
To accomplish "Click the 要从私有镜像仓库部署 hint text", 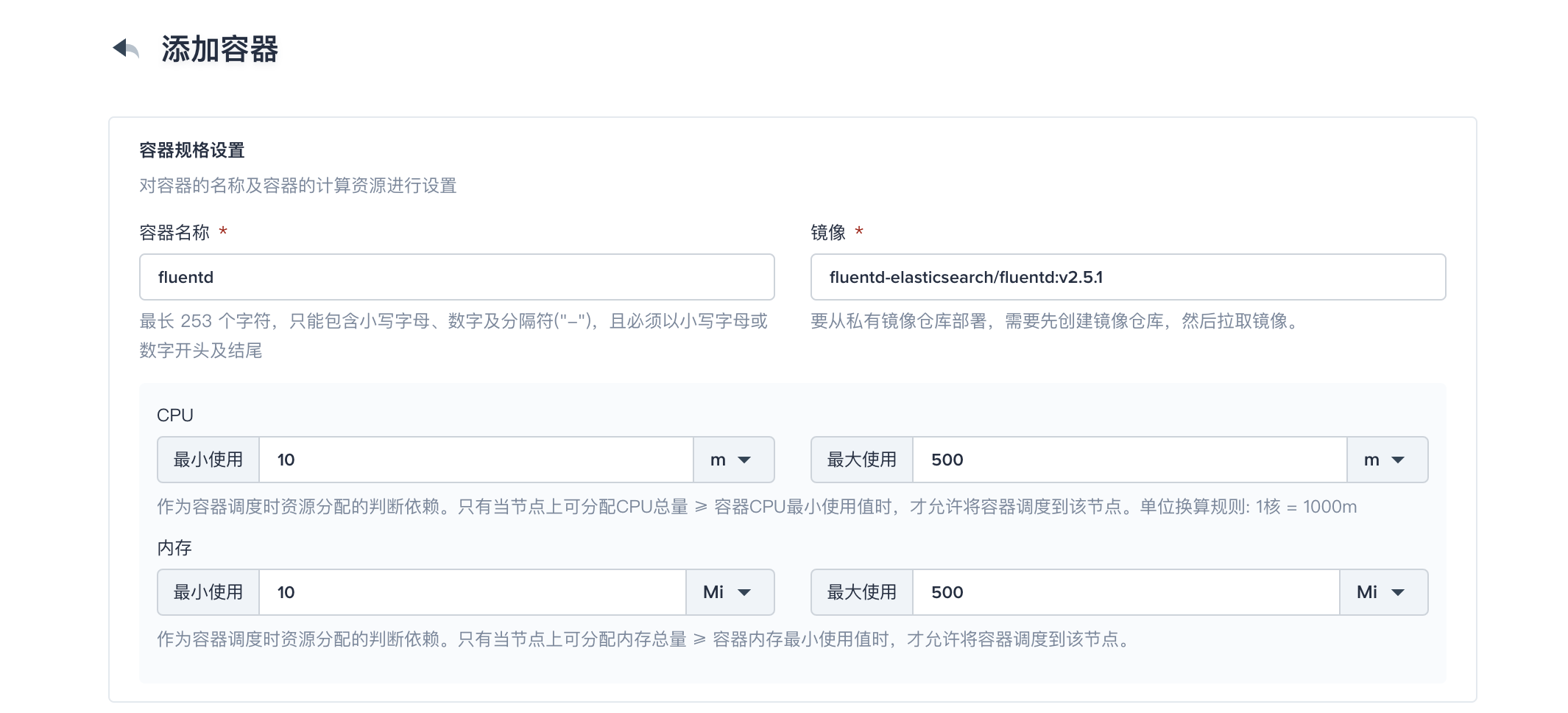I will tap(1057, 321).
